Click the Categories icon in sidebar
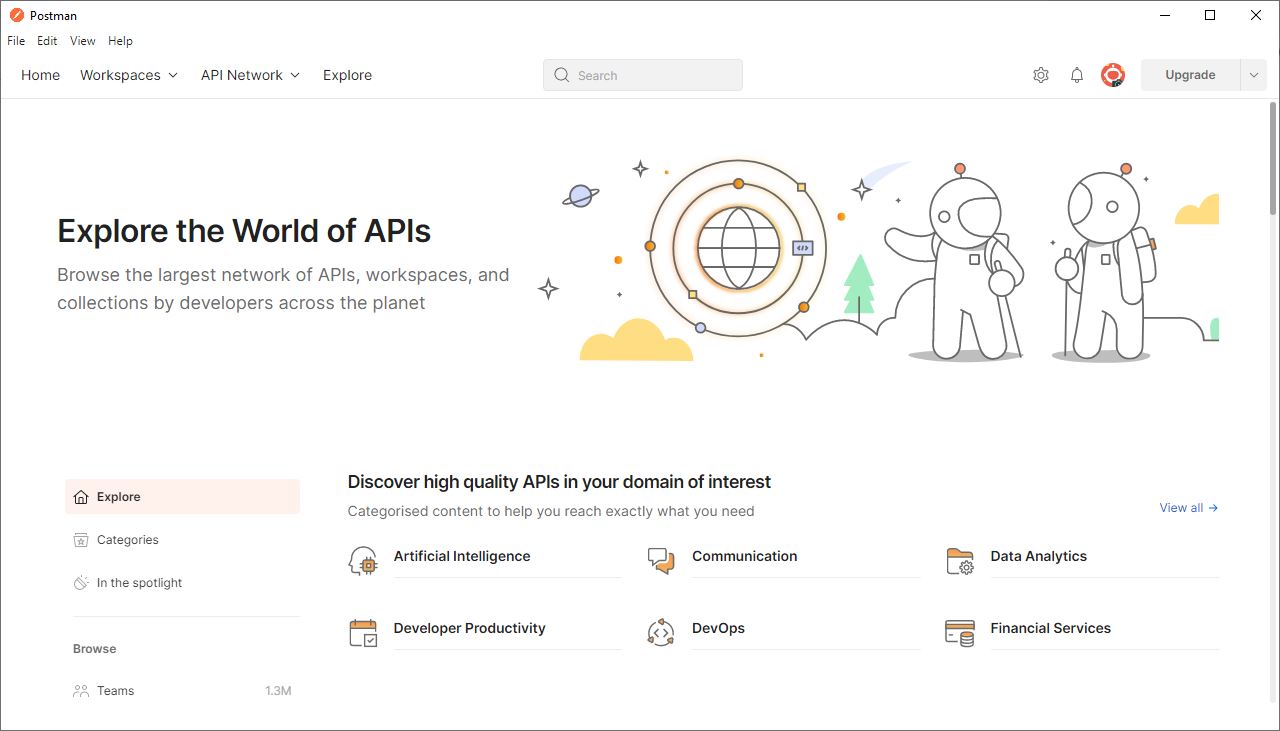 (x=81, y=540)
